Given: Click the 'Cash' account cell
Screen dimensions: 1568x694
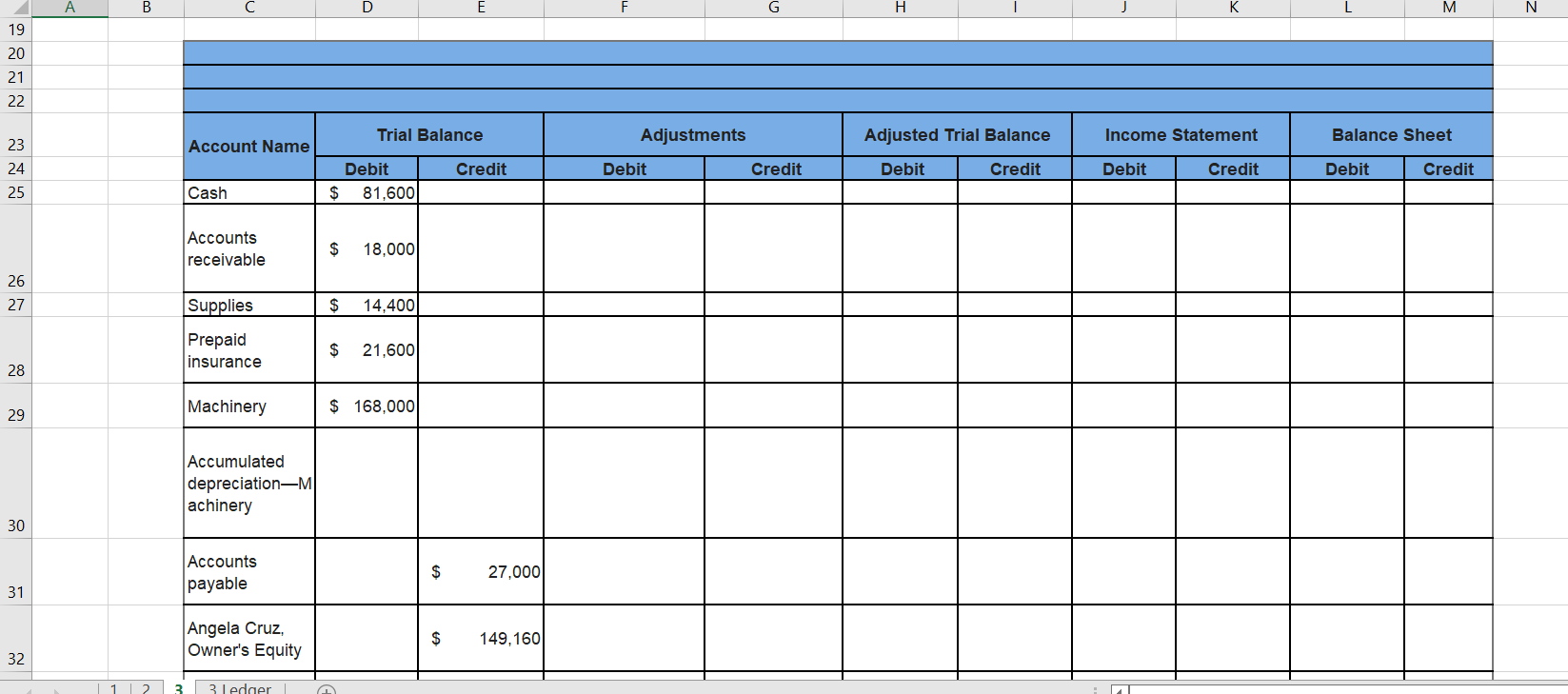Looking at the screenshot, I should click(x=249, y=192).
